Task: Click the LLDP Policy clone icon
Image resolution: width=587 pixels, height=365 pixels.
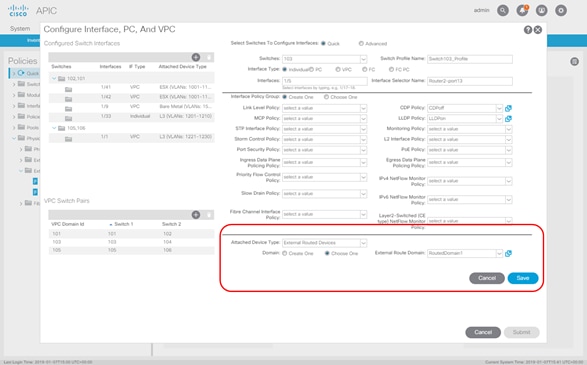Action: pyautogui.click(x=508, y=119)
